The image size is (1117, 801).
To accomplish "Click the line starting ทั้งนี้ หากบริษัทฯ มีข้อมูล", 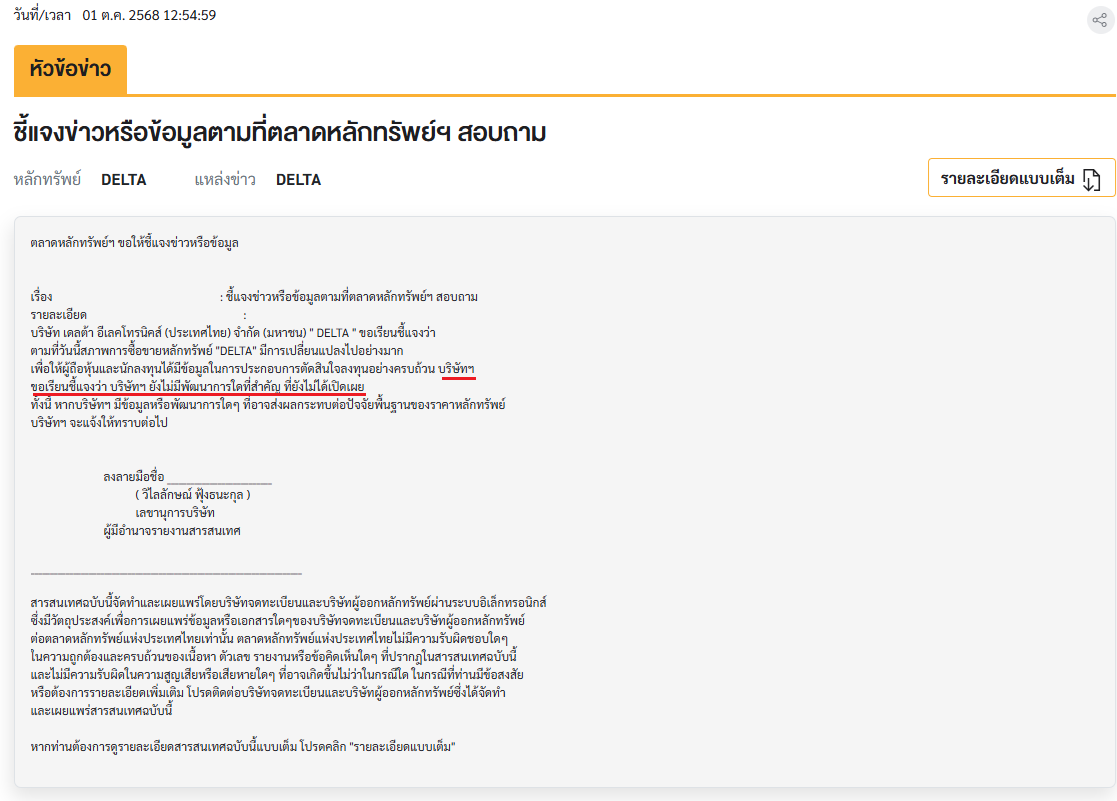I will point(268,404).
